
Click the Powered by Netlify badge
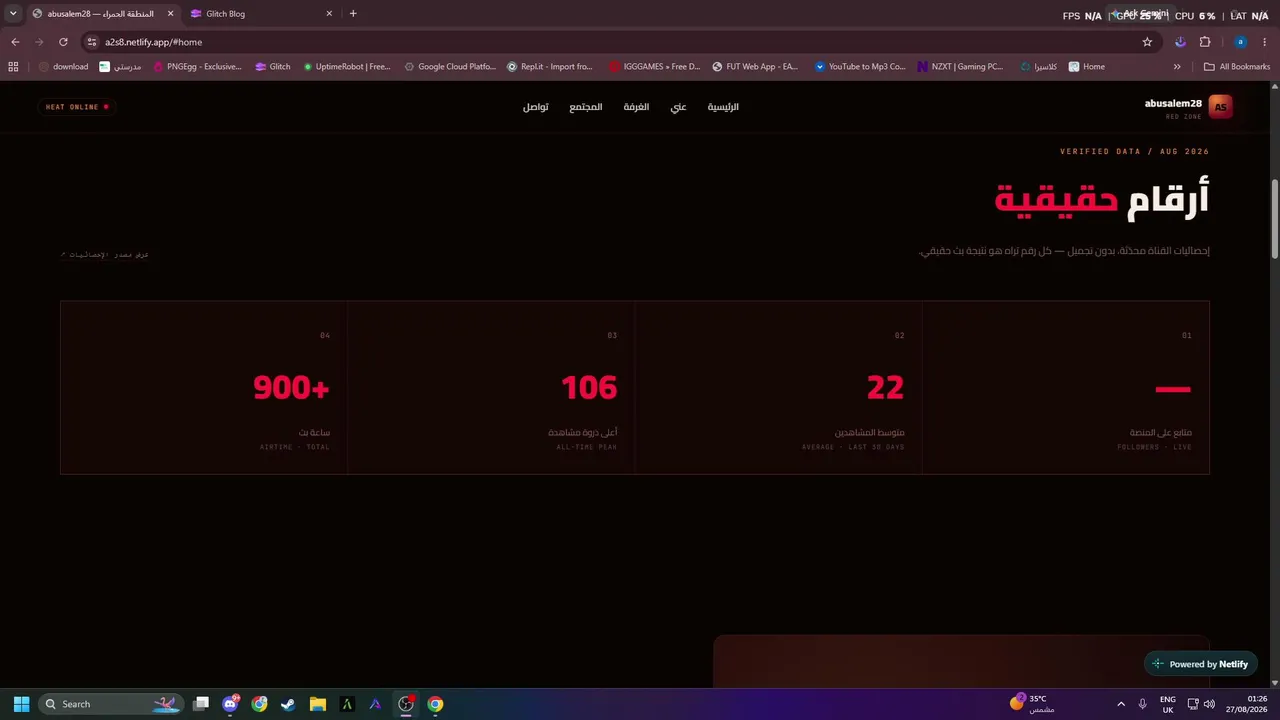pyautogui.click(x=1200, y=664)
